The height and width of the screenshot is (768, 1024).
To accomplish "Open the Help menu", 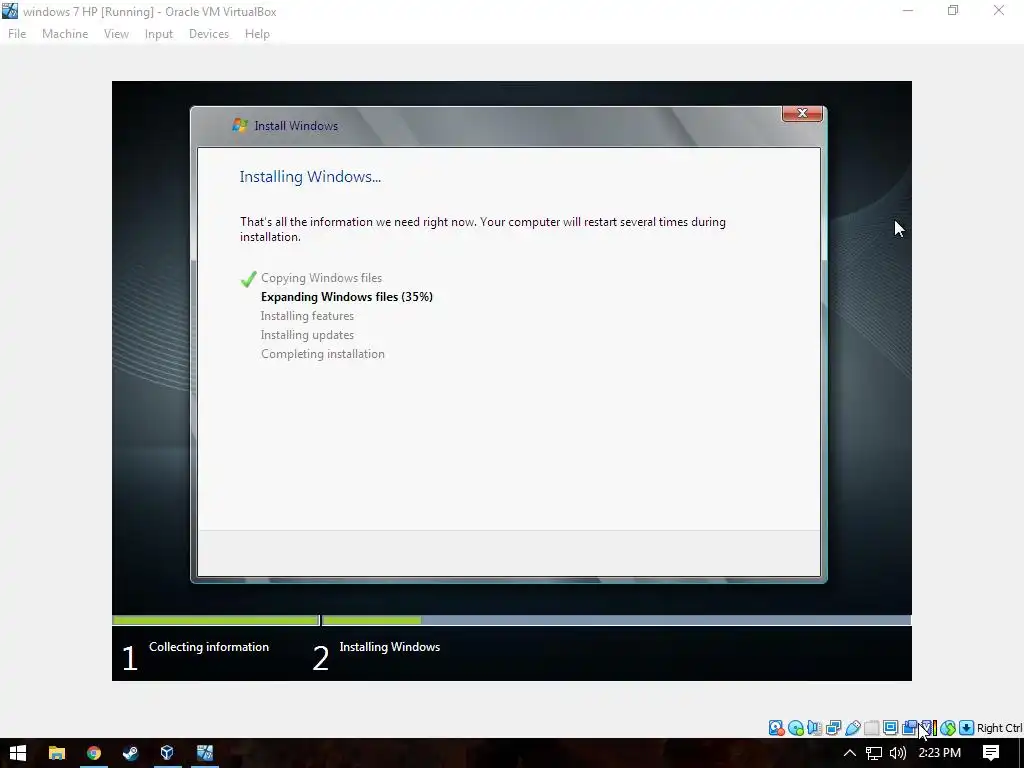I will tap(257, 34).
